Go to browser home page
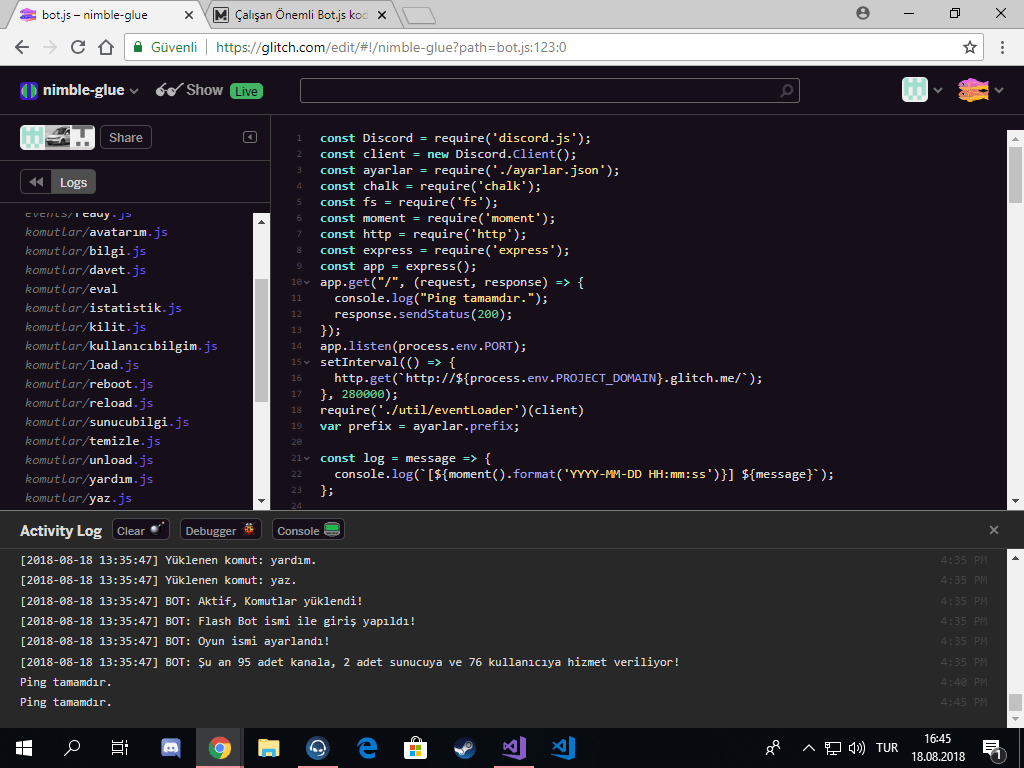The width and height of the screenshot is (1024, 768). pyautogui.click(x=106, y=47)
